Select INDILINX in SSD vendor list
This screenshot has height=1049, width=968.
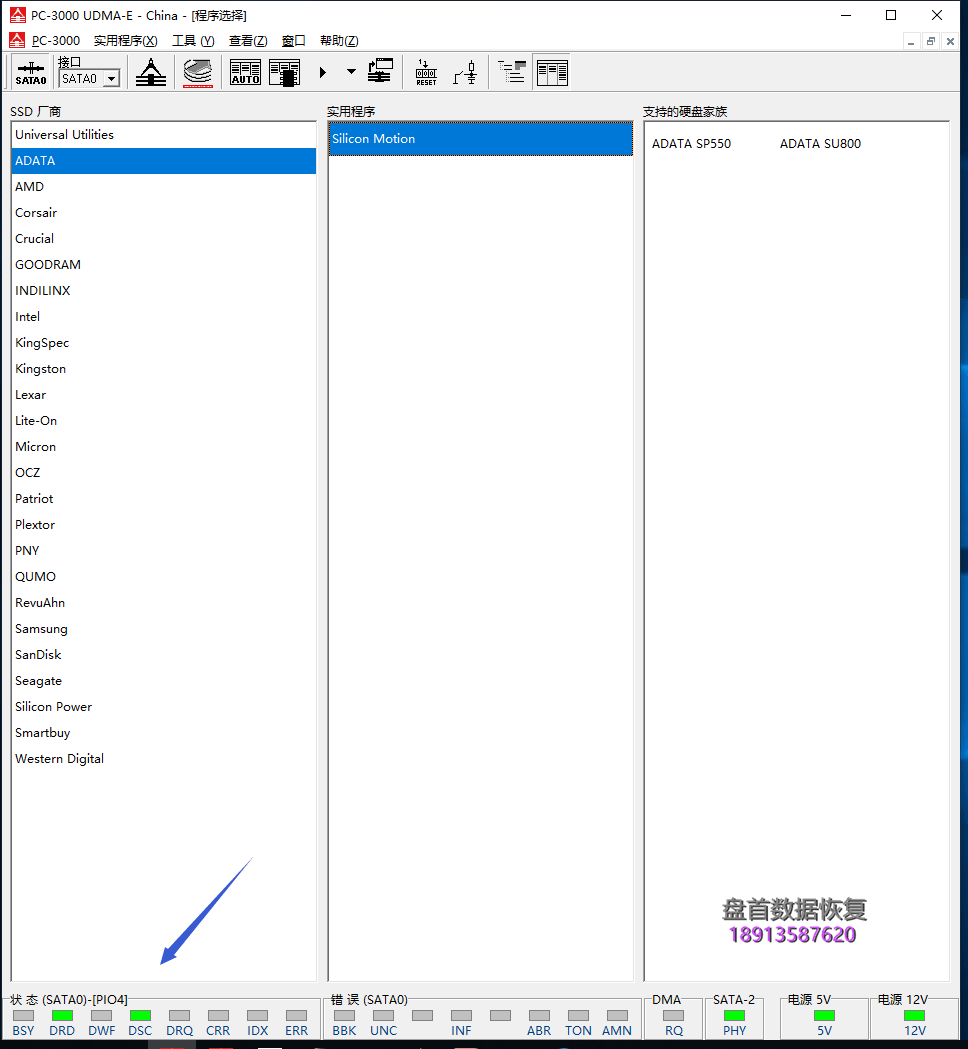pyautogui.click(x=164, y=291)
